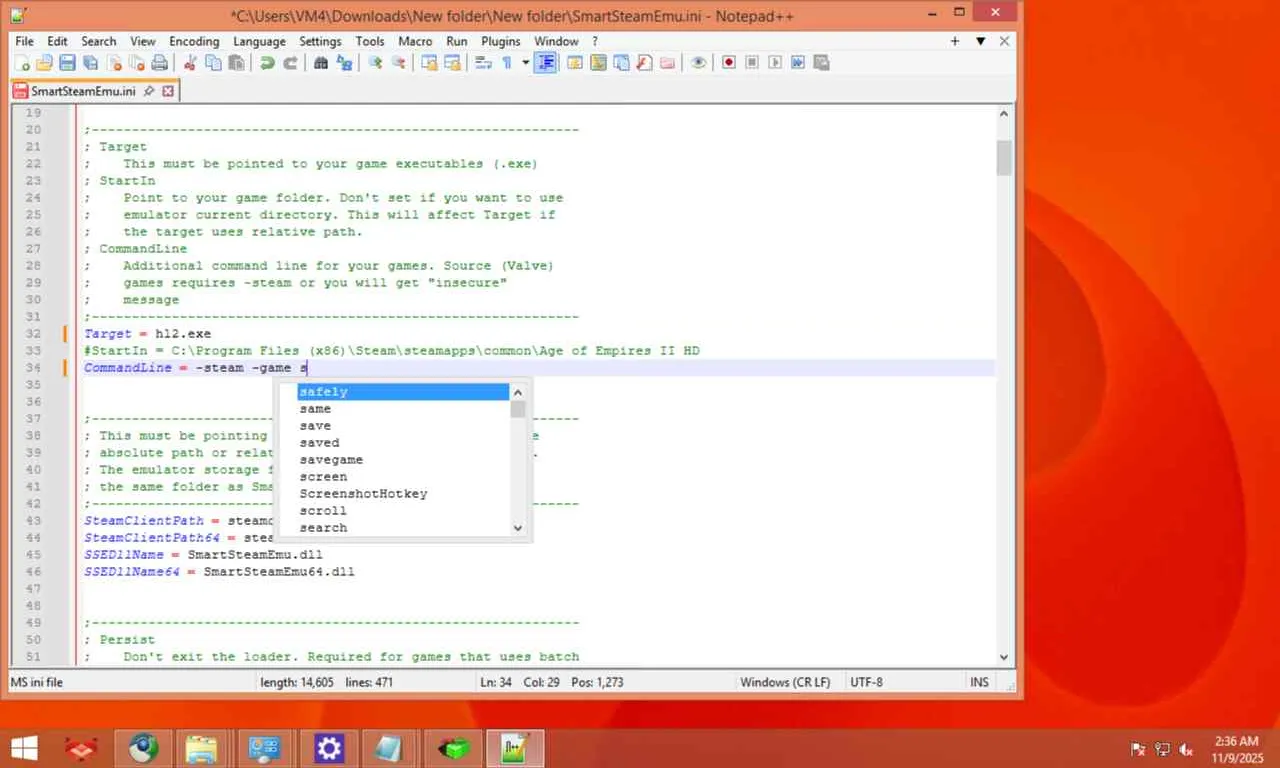1280x768 pixels.
Task: Open the Edit menu
Action: click(57, 41)
